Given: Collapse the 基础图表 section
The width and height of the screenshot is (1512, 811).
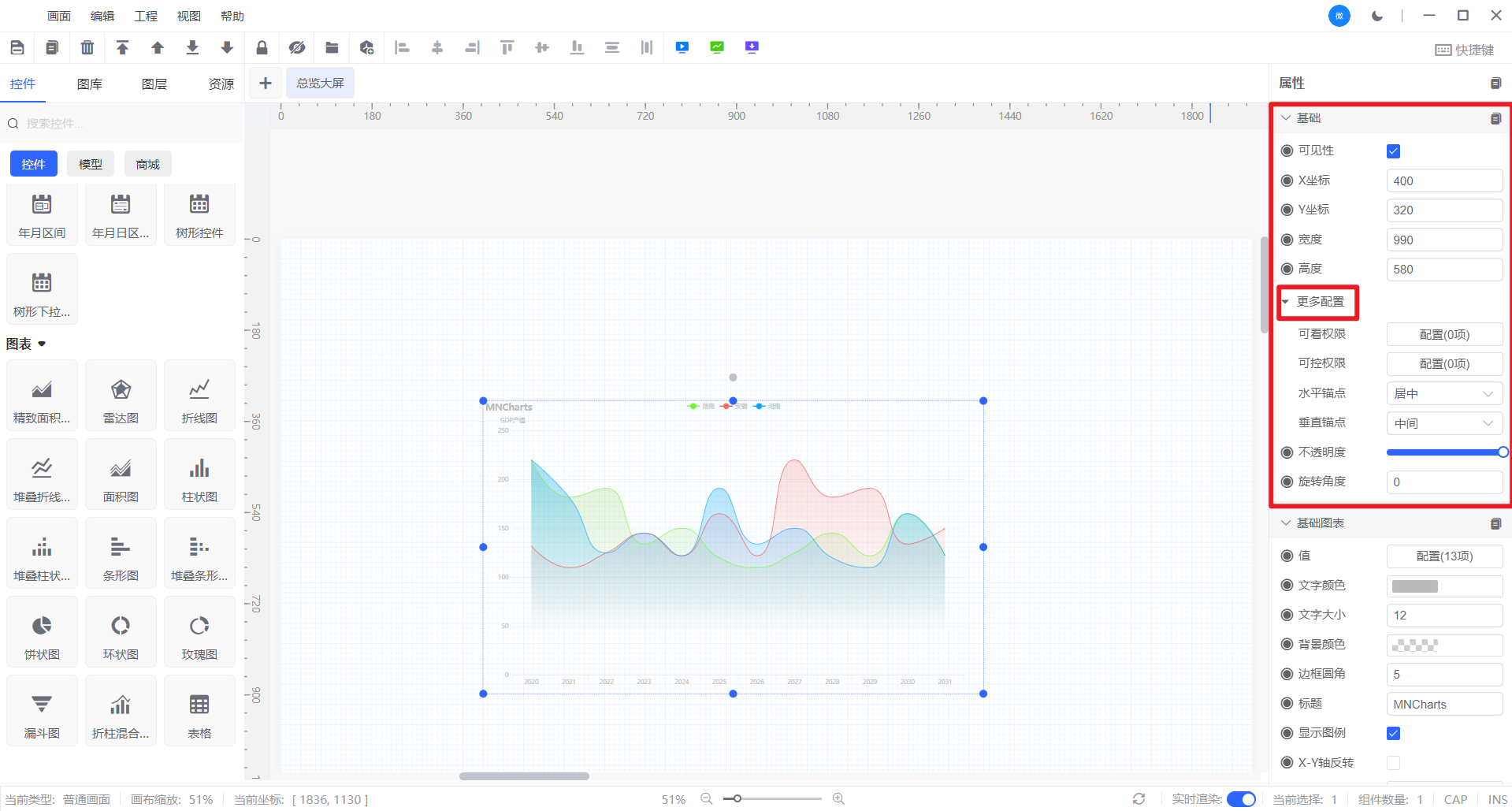Looking at the screenshot, I should tap(1286, 523).
